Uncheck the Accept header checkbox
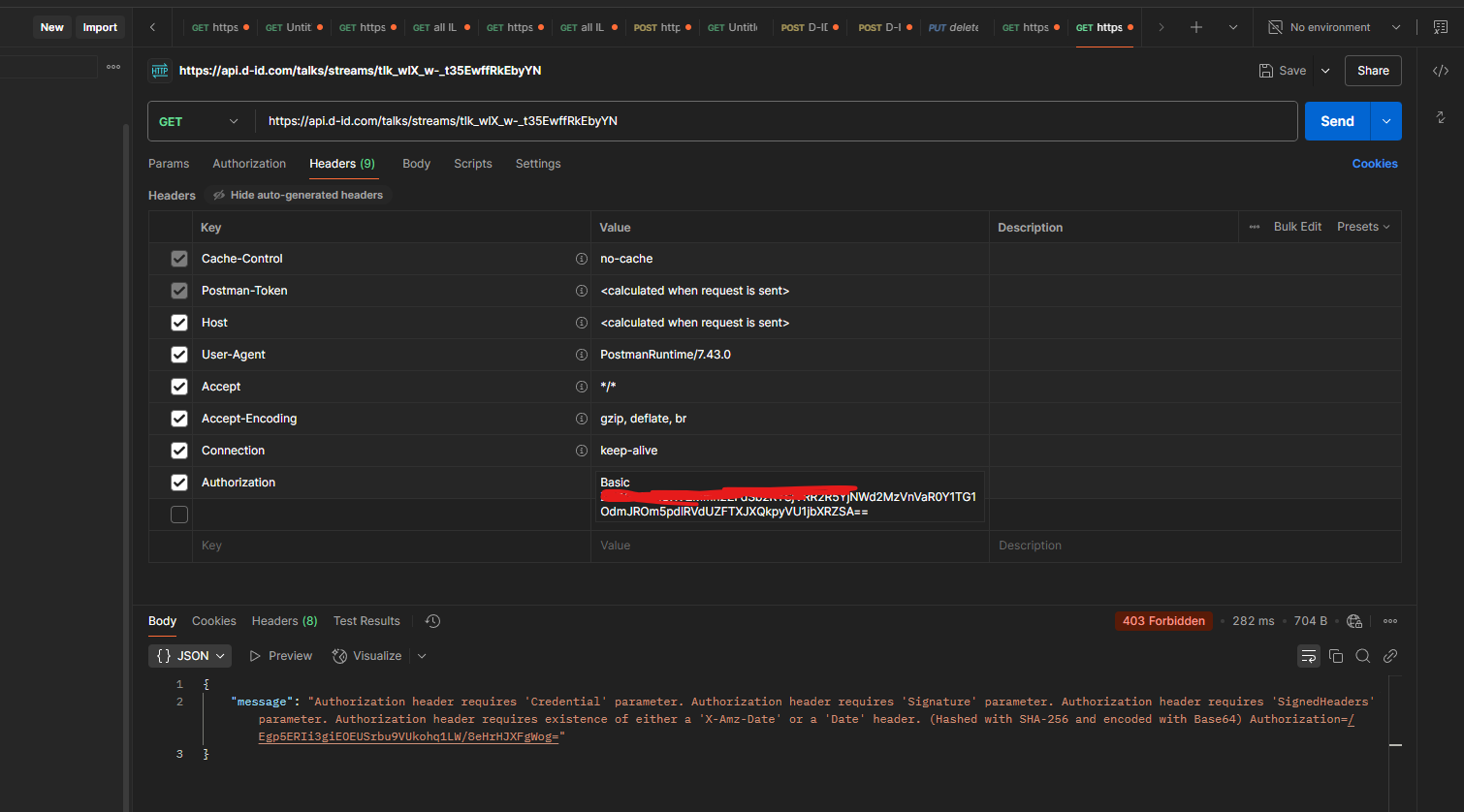1464x812 pixels. pos(179,387)
